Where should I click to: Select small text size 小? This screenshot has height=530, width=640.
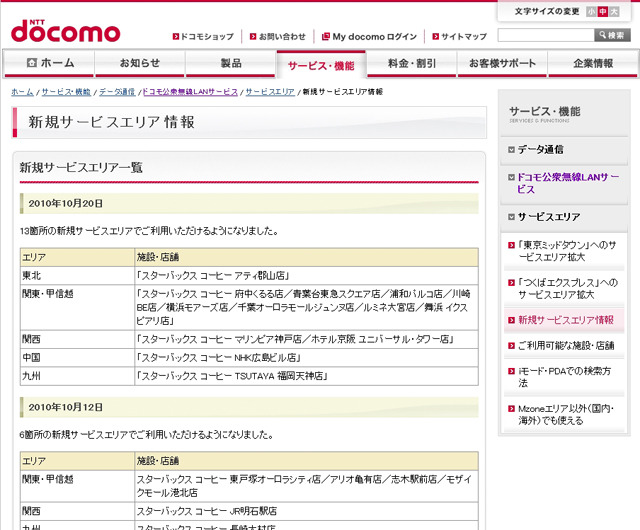[x=591, y=11]
